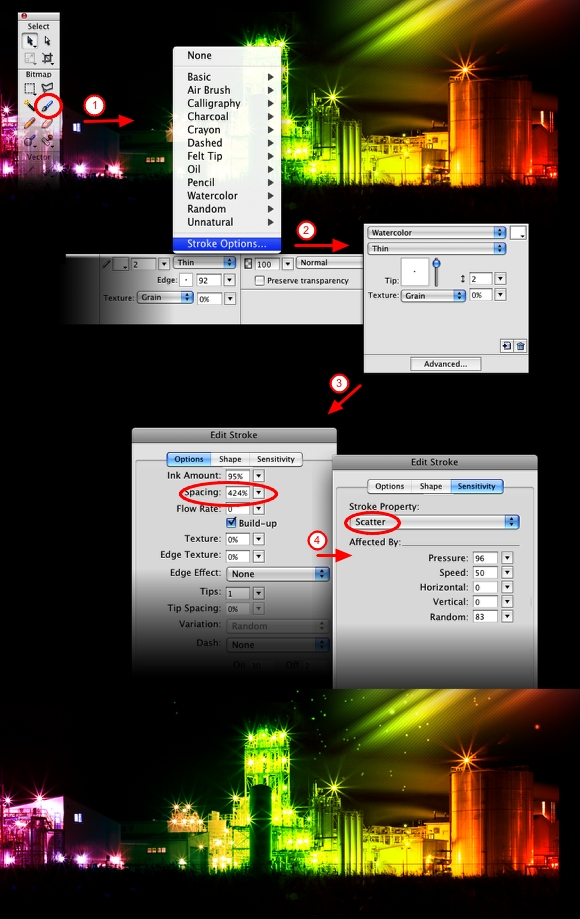The width and height of the screenshot is (580, 919).
Task: Click the Advanced... button
Action: [445, 364]
